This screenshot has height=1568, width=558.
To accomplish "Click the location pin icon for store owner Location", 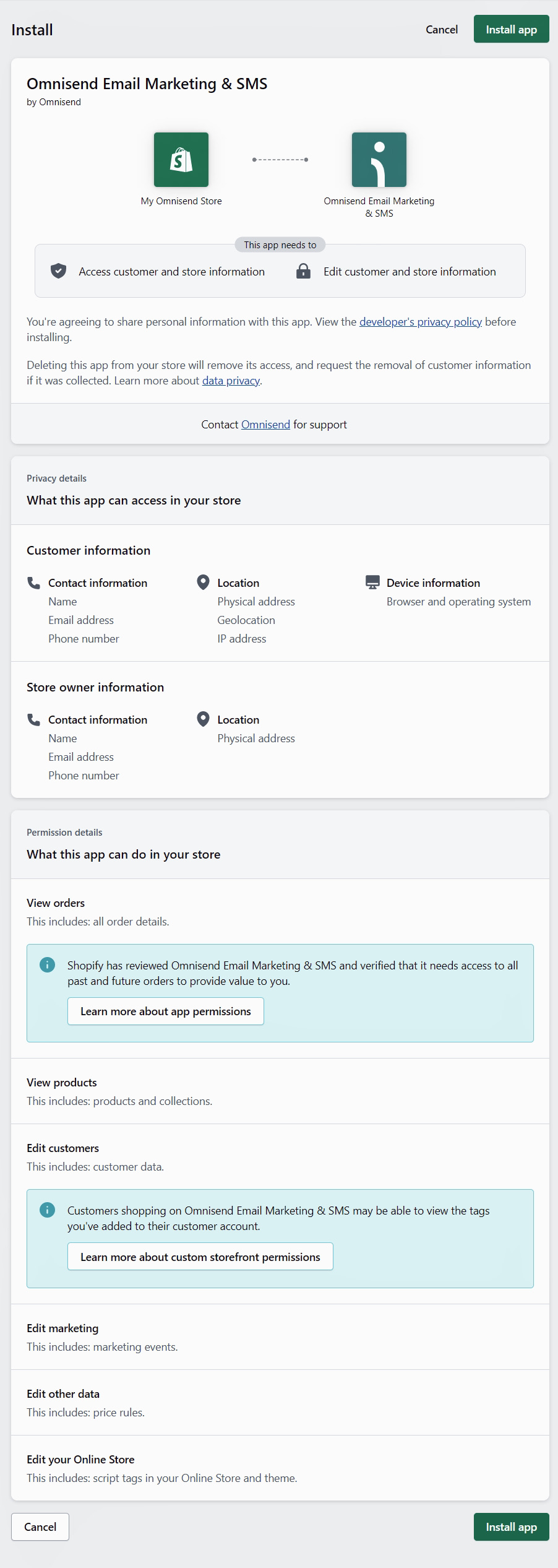I will (x=202, y=719).
